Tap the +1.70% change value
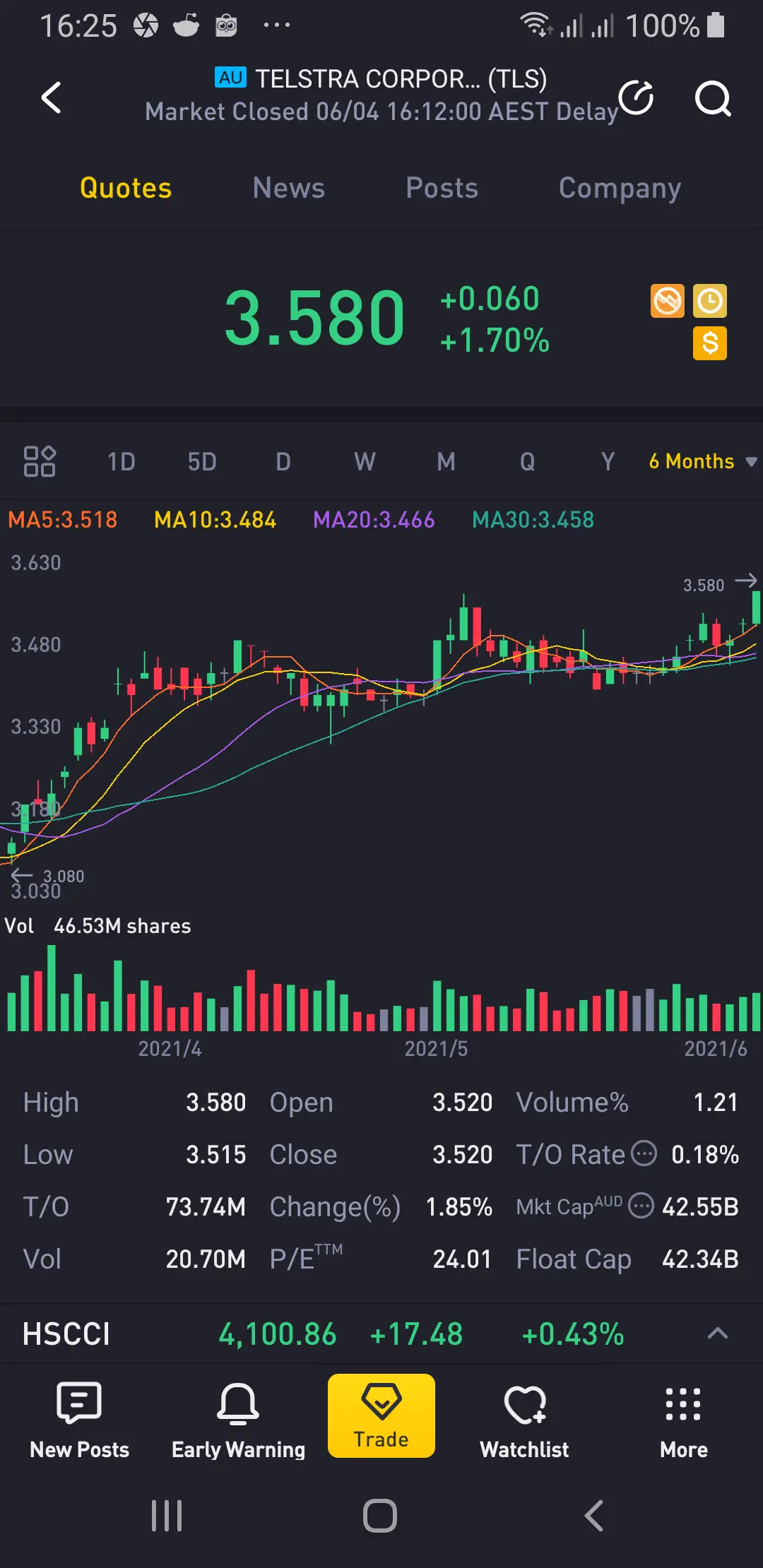This screenshot has height=1568, width=763. pyautogui.click(x=494, y=340)
